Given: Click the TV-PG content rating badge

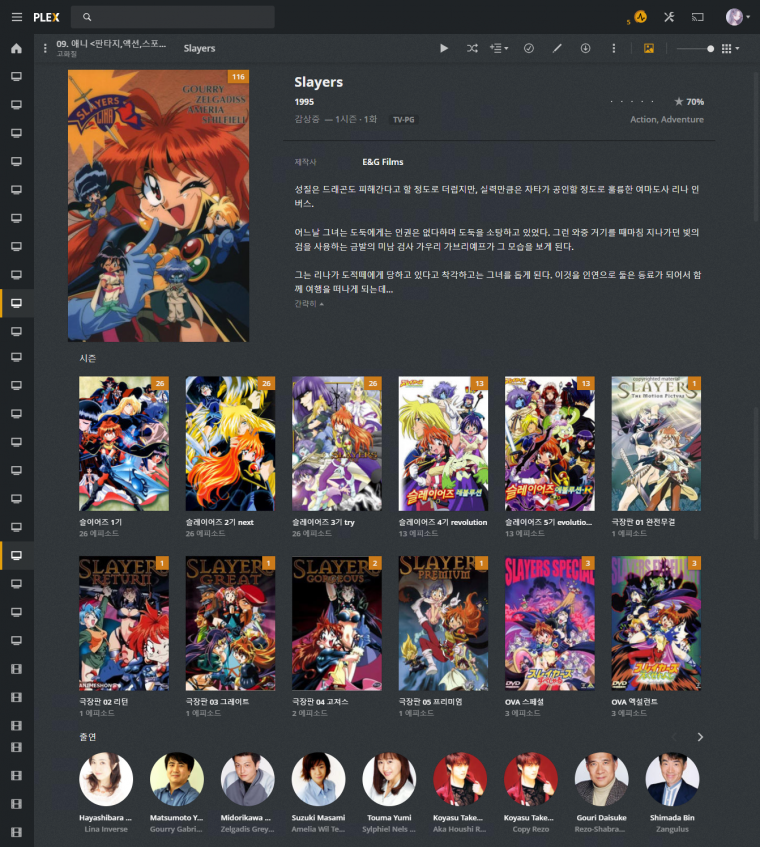Looking at the screenshot, I should [x=403, y=119].
